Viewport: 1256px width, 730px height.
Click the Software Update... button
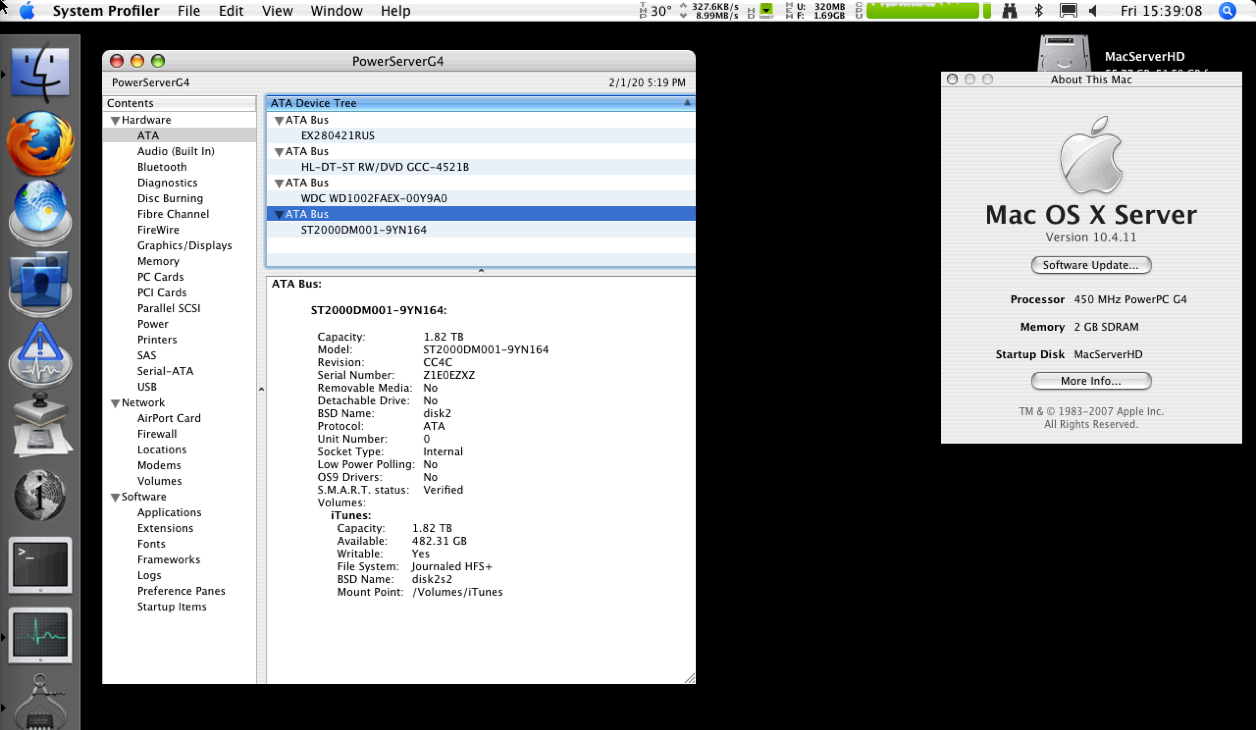point(1091,265)
